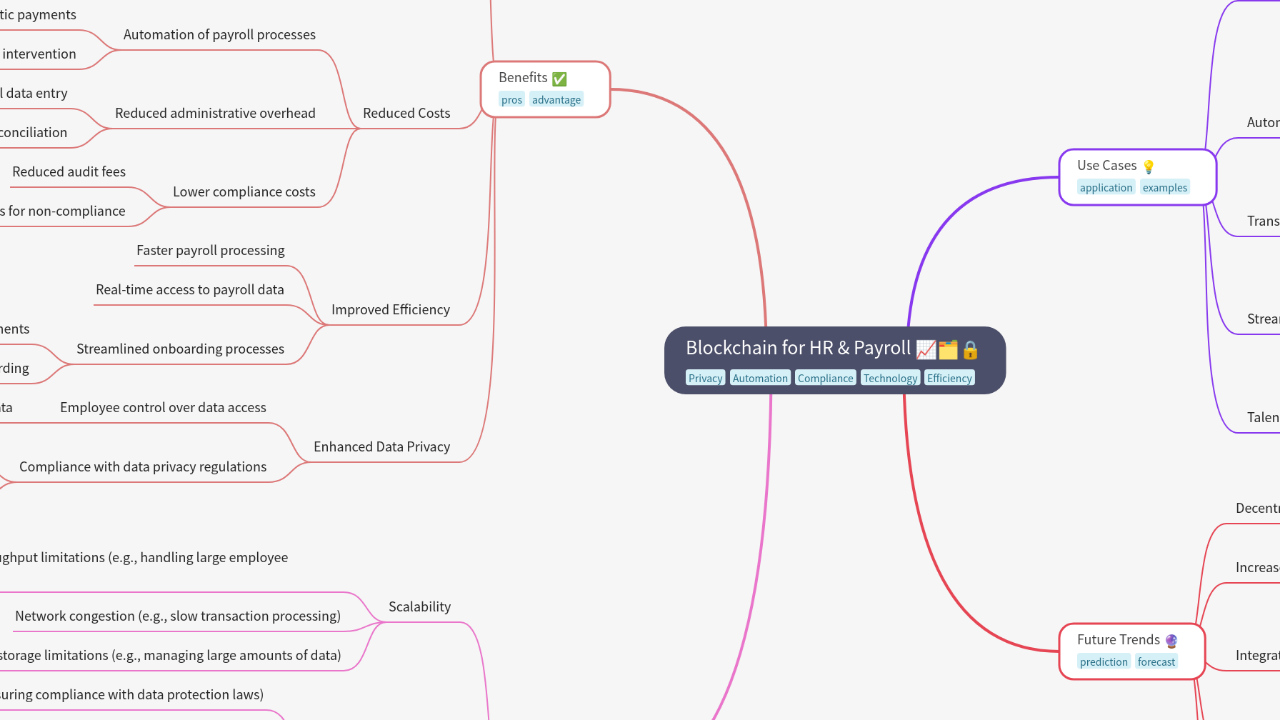
Task: Click the advantage tag under Benefits
Action: 556,100
